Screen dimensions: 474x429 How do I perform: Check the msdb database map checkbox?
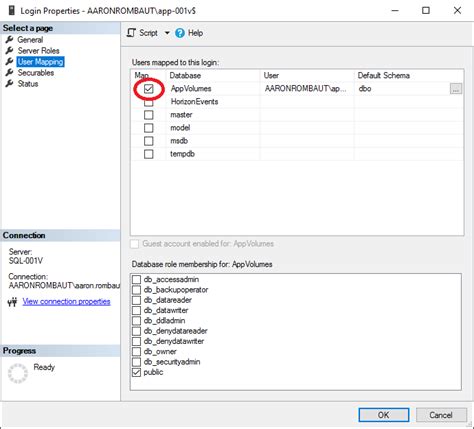[x=149, y=141]
